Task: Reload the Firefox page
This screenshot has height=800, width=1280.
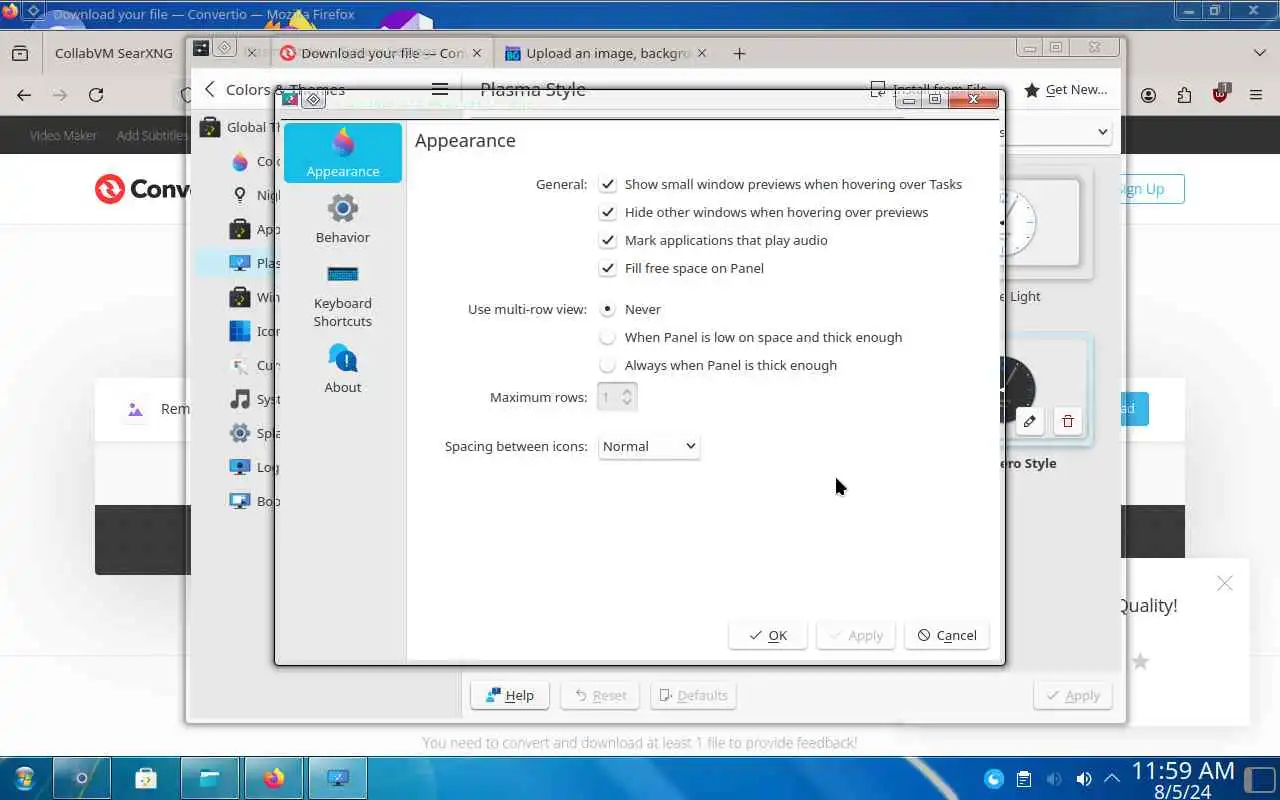Action: 96,95
